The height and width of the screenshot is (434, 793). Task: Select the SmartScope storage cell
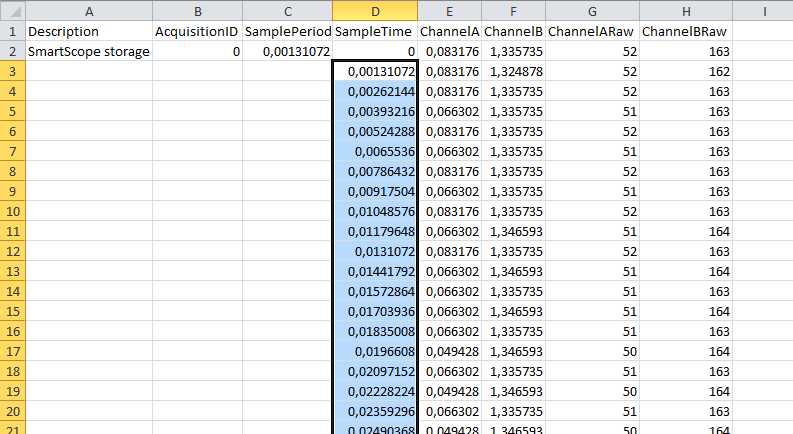(x=89, y=51)
